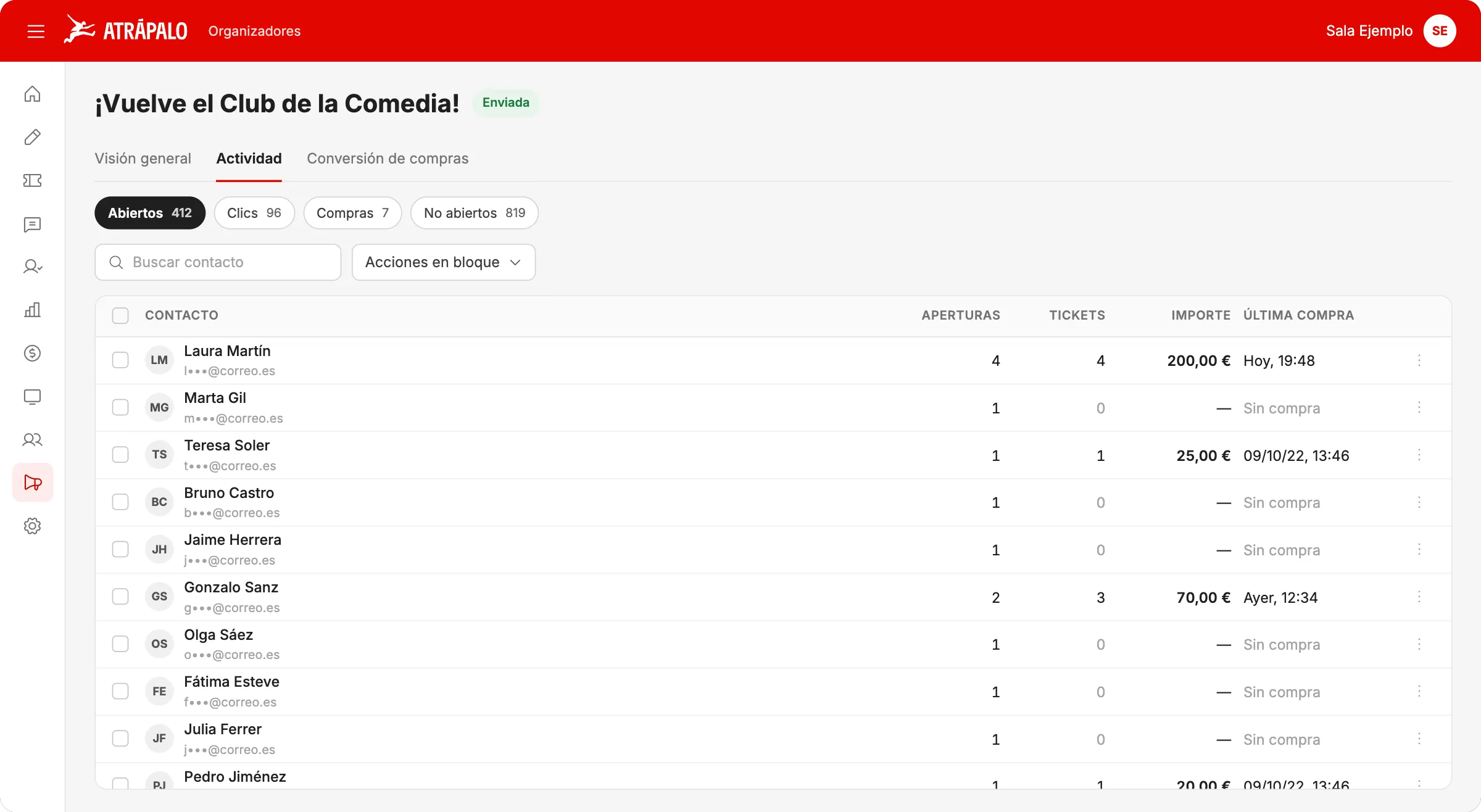Open row options menu for Marta Gil
The width and height of the screenshot is (1481, 812).
coord(1419,407)
